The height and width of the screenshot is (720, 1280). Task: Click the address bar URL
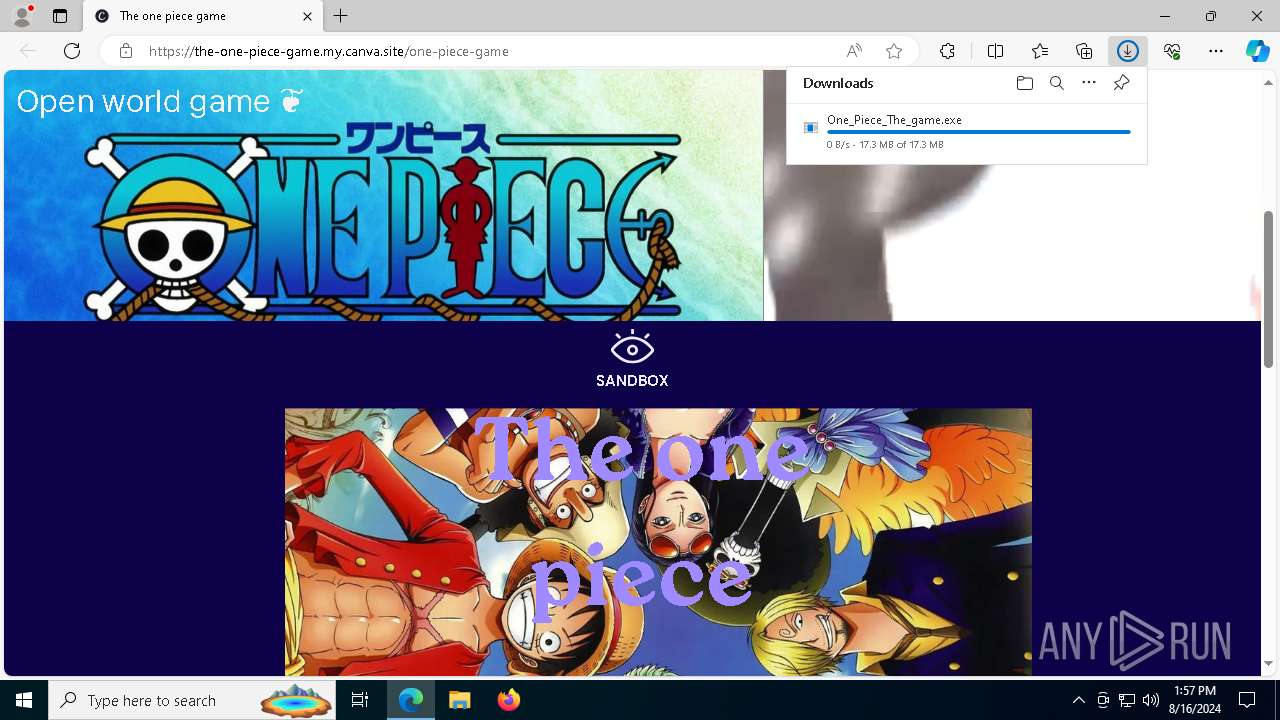click(x=329, y=51)
